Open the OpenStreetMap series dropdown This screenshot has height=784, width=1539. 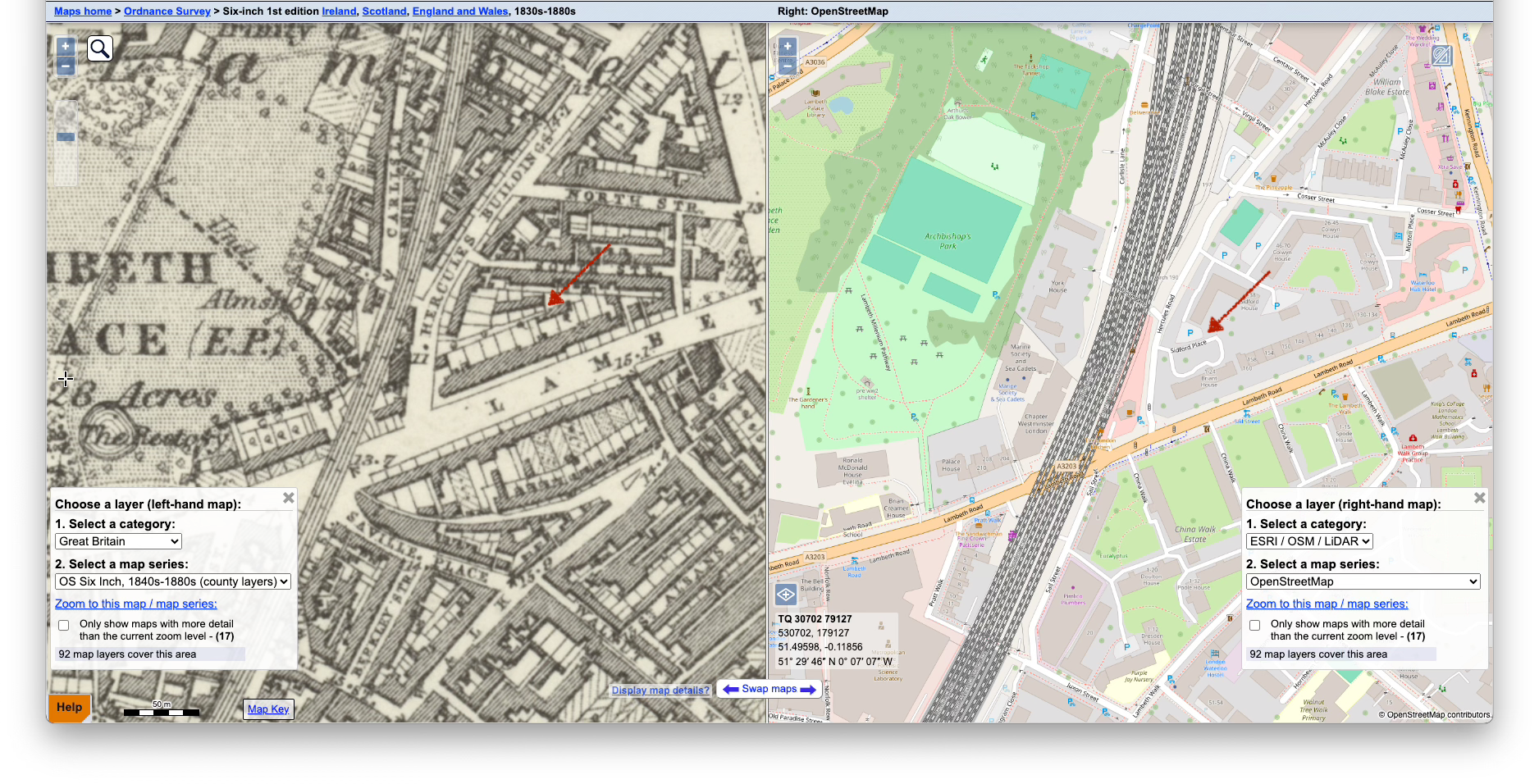(1363, 581)
